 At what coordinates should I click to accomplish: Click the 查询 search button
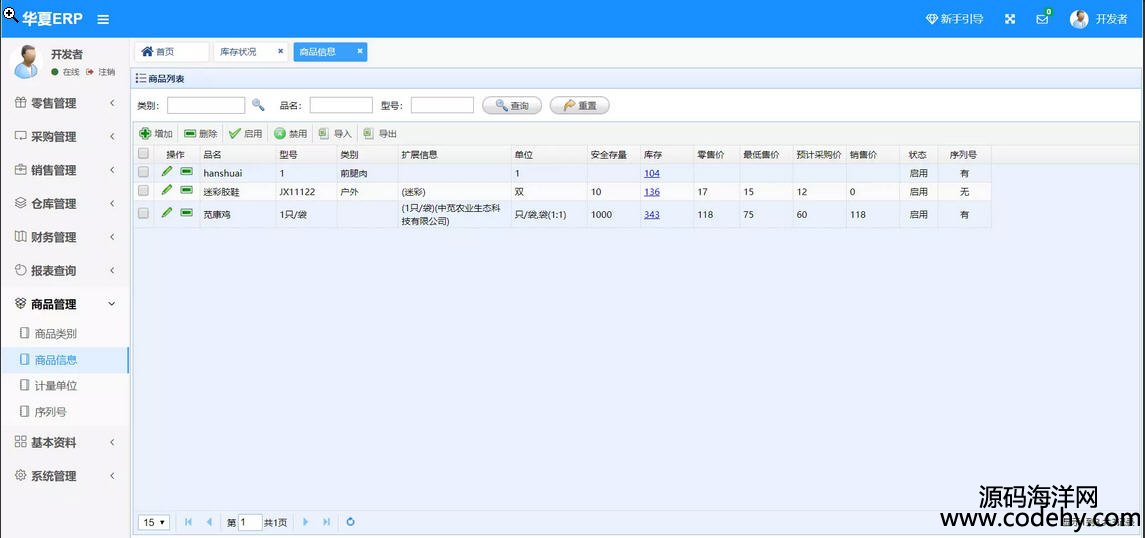point(512,106)
